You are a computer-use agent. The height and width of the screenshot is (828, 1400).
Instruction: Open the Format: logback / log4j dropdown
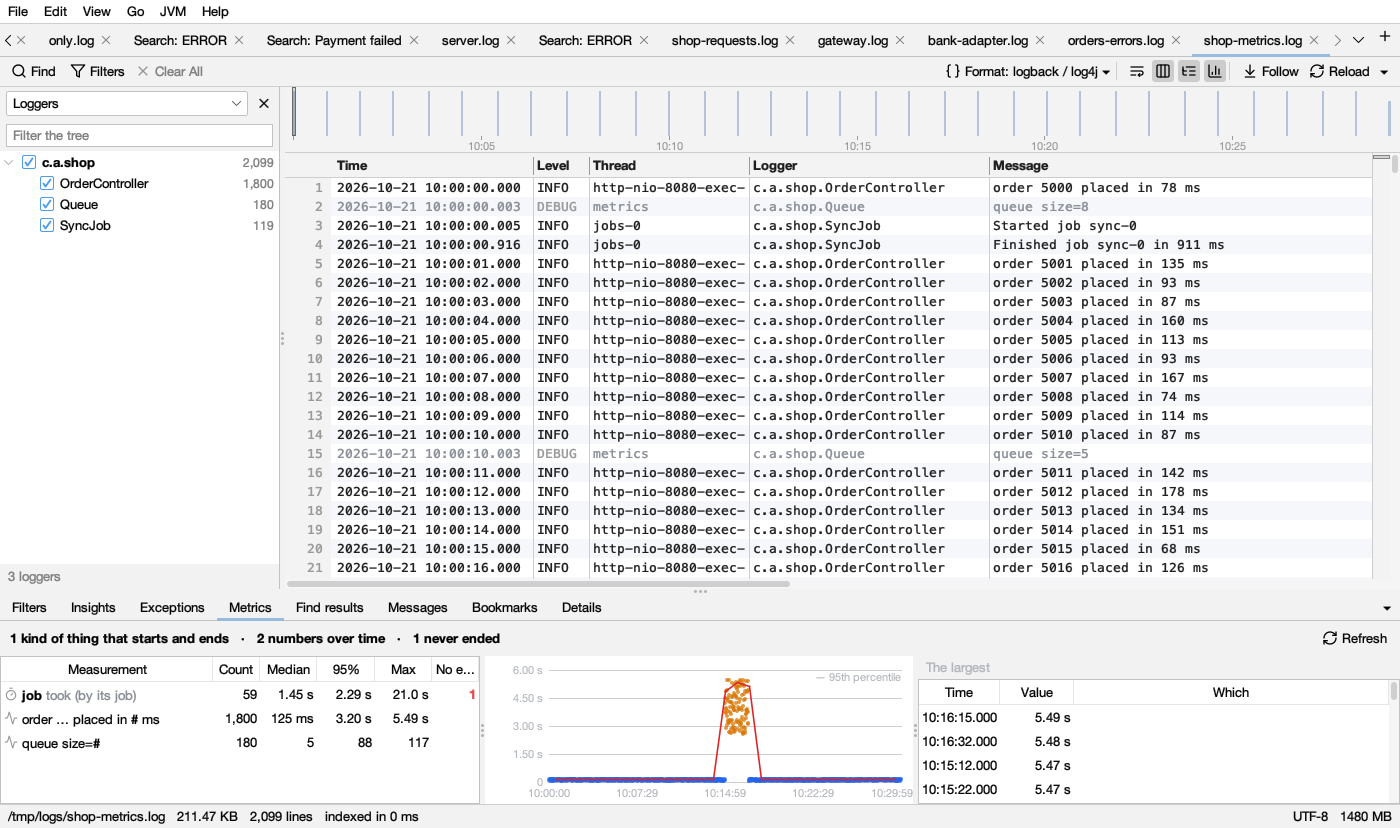(x=1028, y=71)
